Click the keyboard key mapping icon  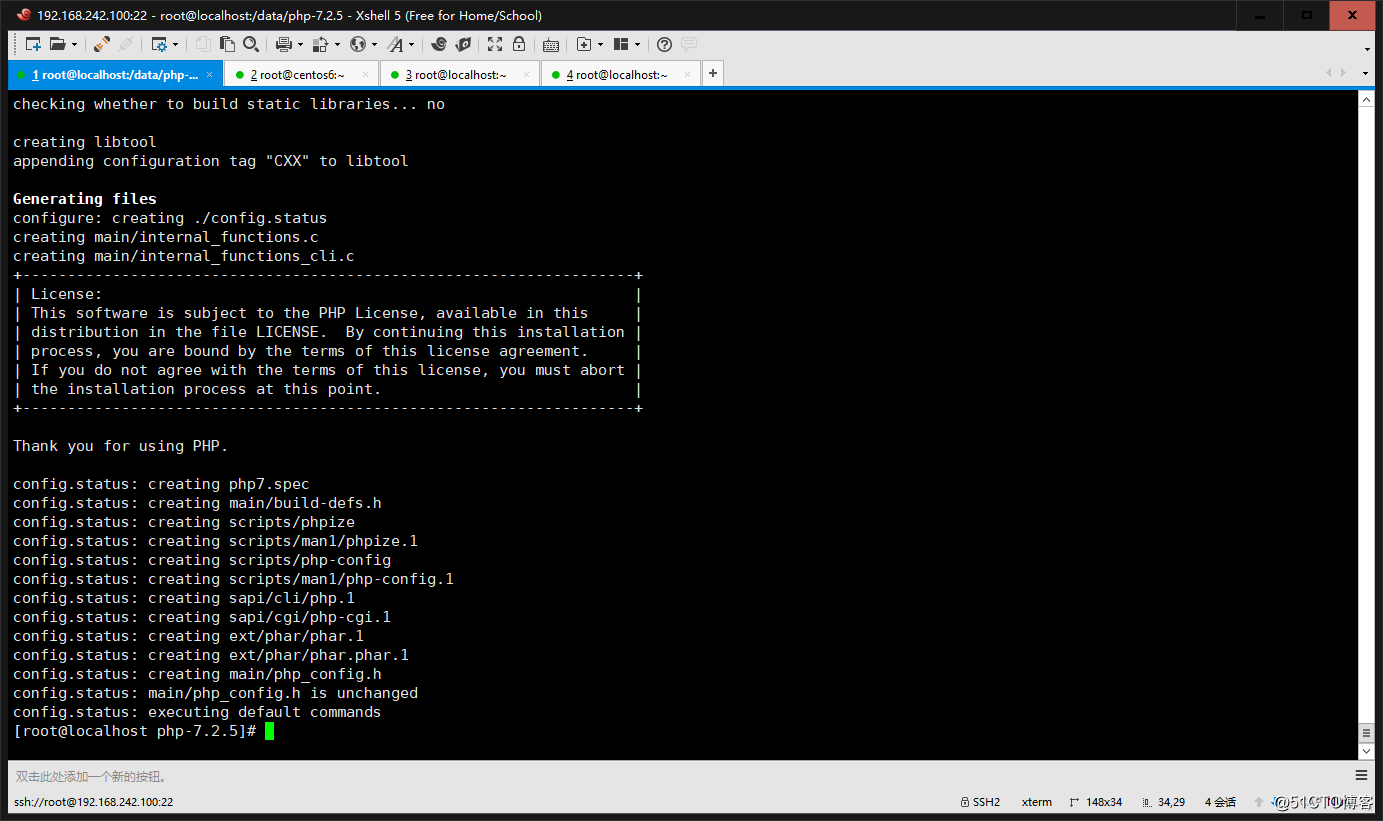pos(551,45)
